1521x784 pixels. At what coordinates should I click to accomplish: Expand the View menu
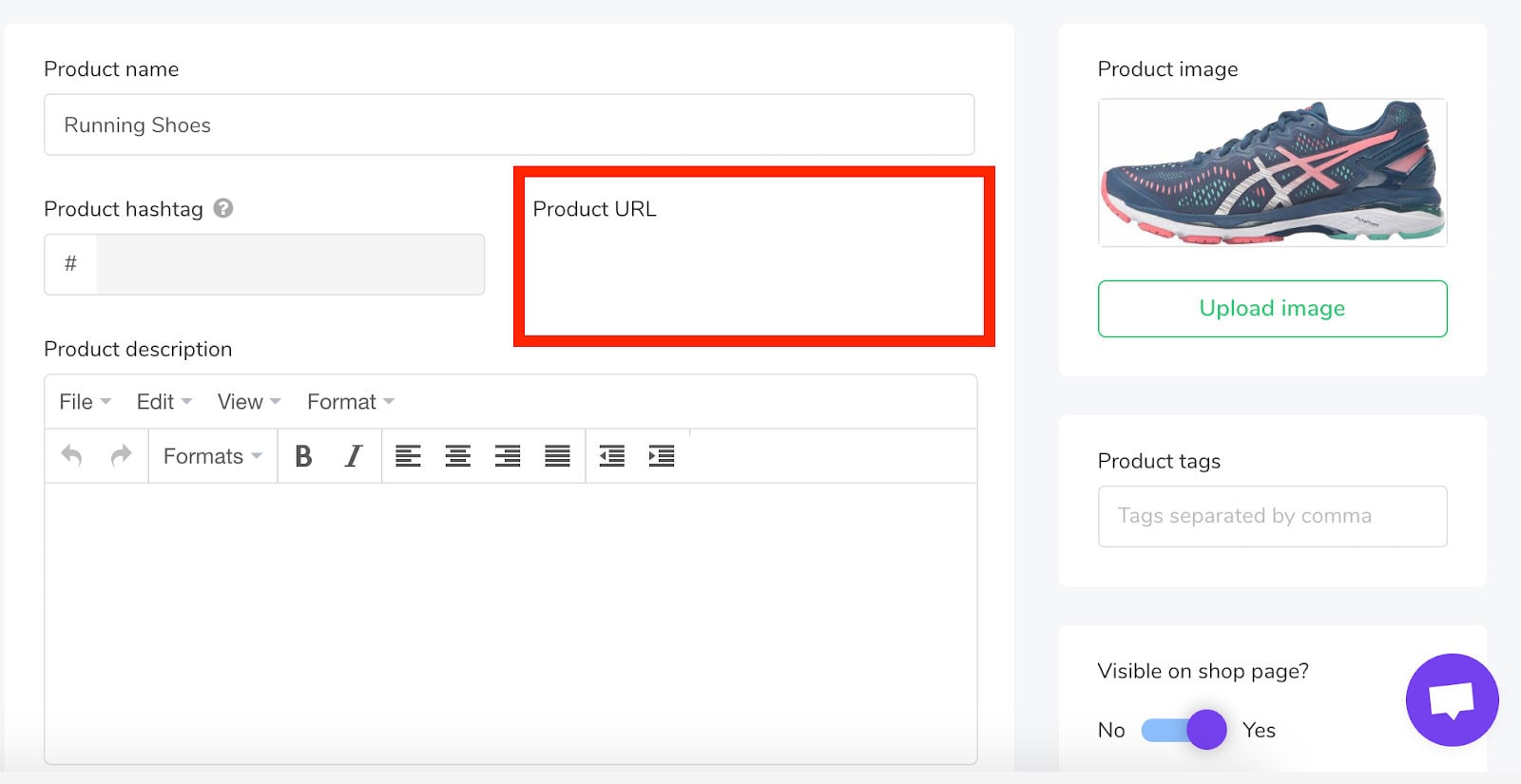click(248, 402)
